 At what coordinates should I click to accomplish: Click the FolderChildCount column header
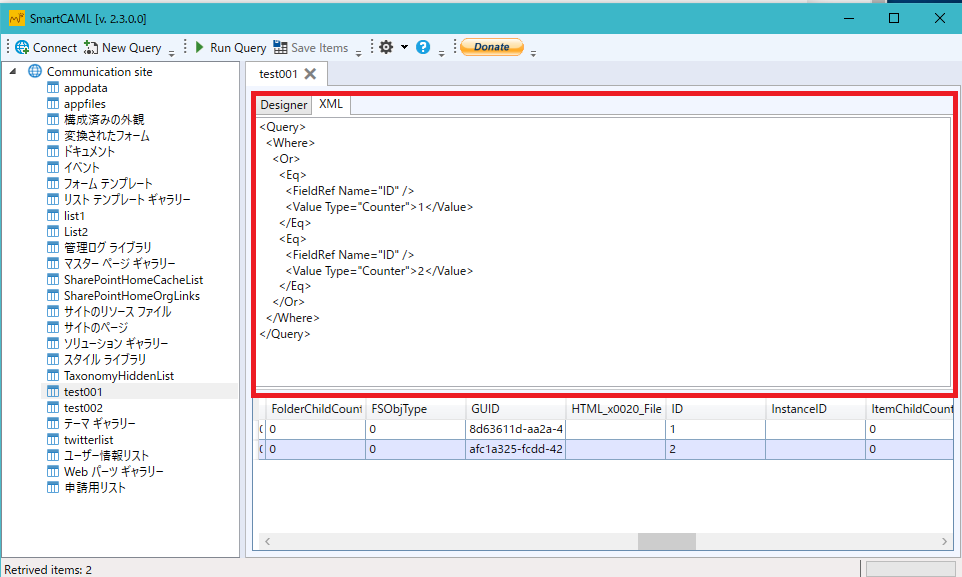[x=315, y=409]
